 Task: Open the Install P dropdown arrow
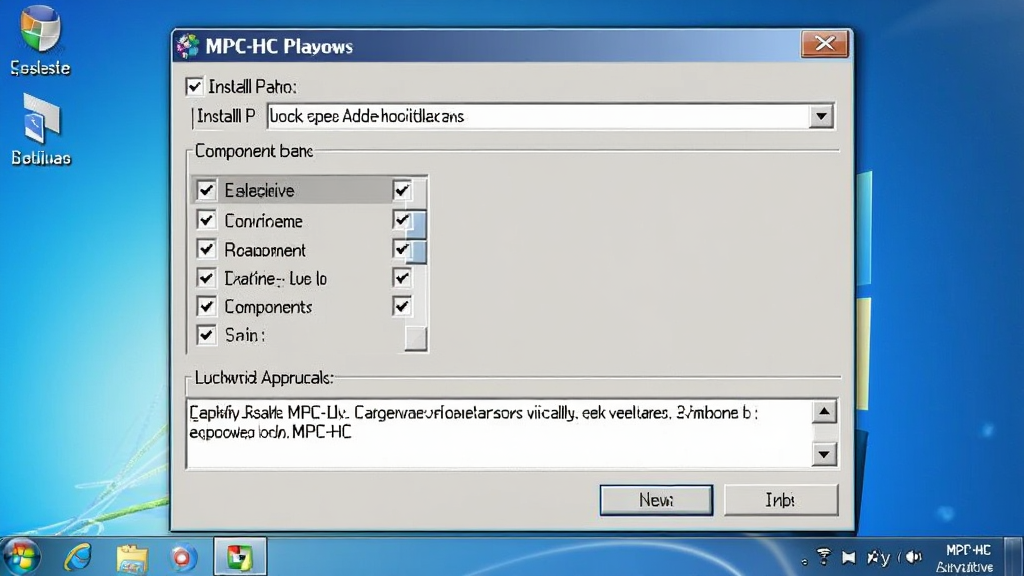(821, 116)
